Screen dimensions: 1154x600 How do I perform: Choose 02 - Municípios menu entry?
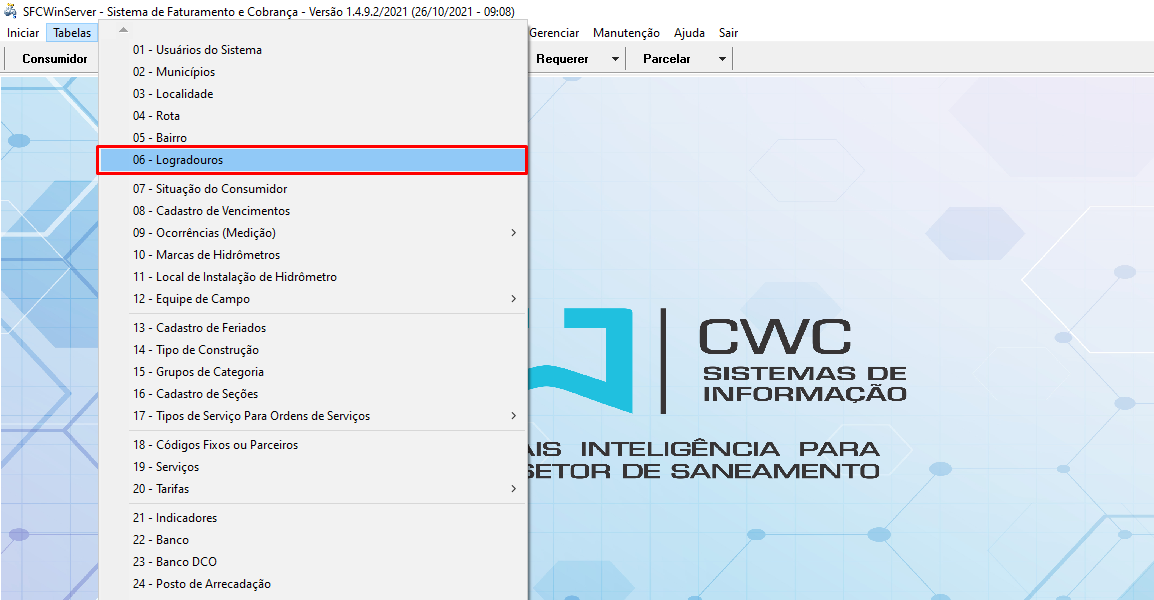(173, 72)
